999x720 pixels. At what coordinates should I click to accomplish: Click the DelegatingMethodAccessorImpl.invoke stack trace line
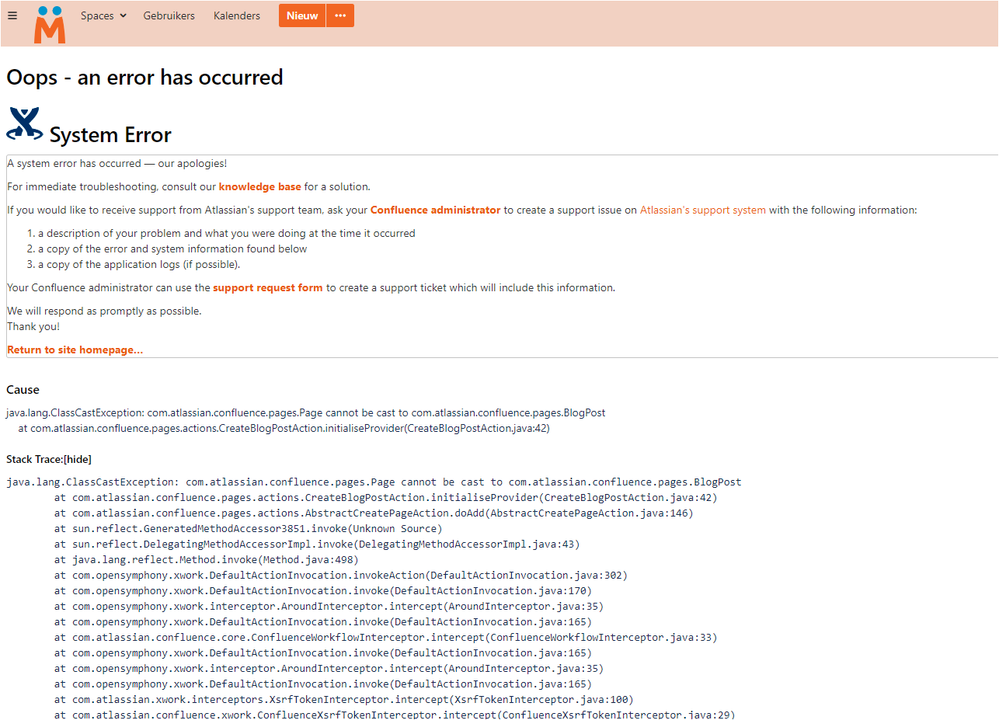(317, 544)
